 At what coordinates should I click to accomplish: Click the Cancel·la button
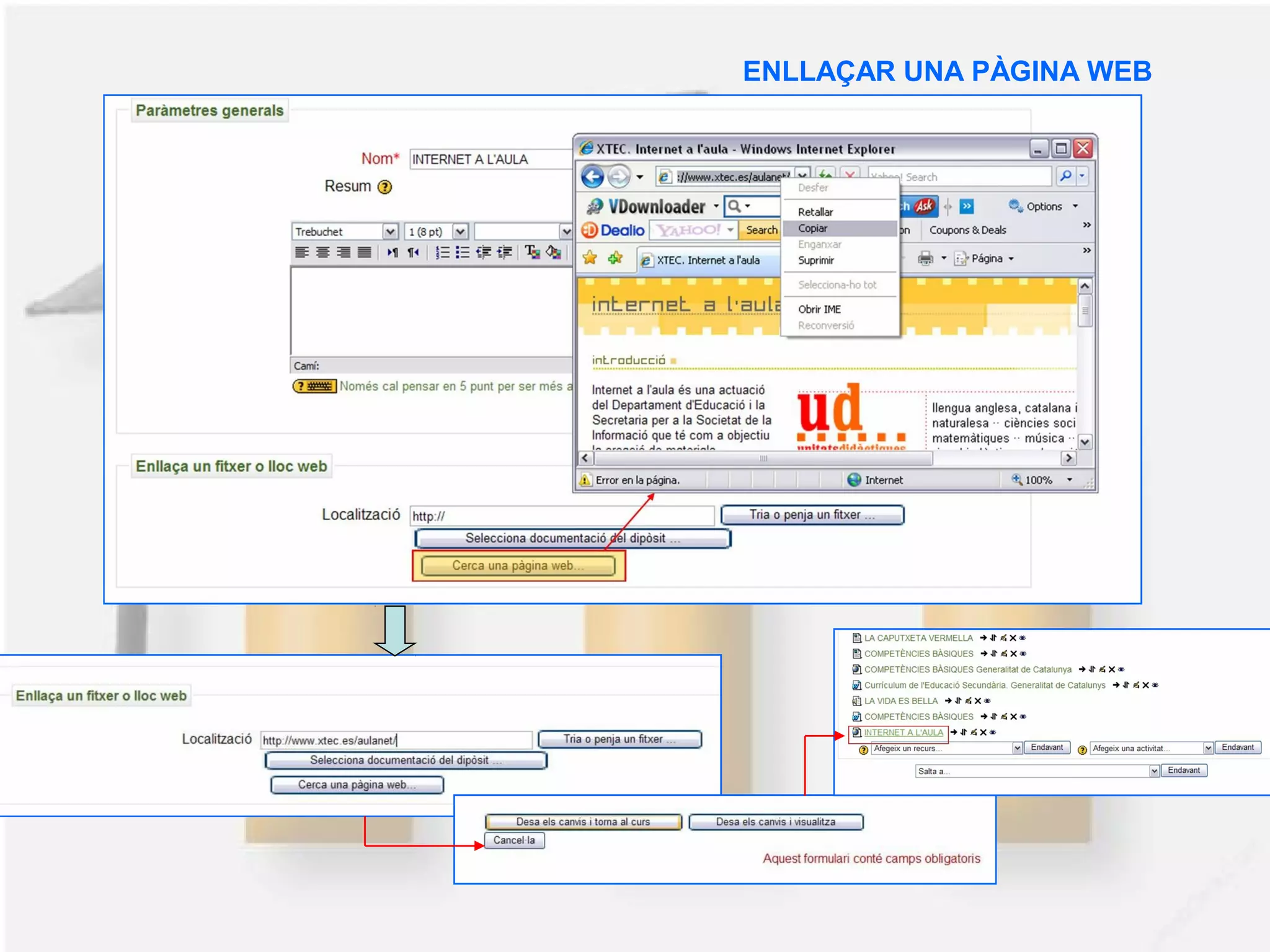pos(514,840)
